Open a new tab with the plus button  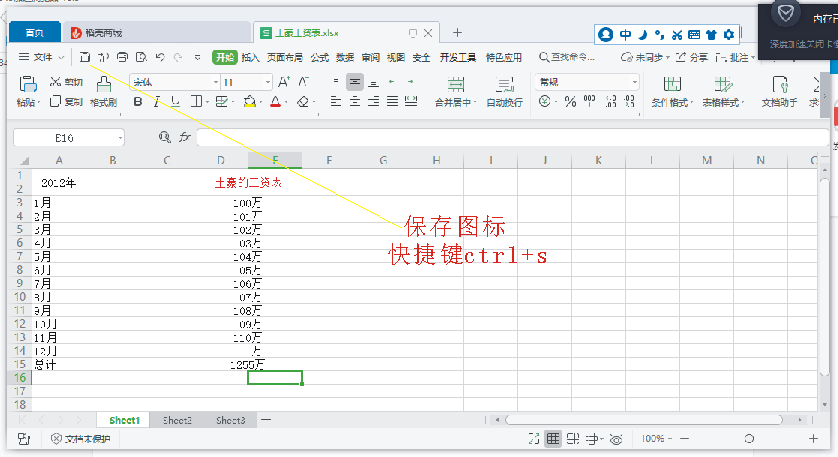pos(457,33)
